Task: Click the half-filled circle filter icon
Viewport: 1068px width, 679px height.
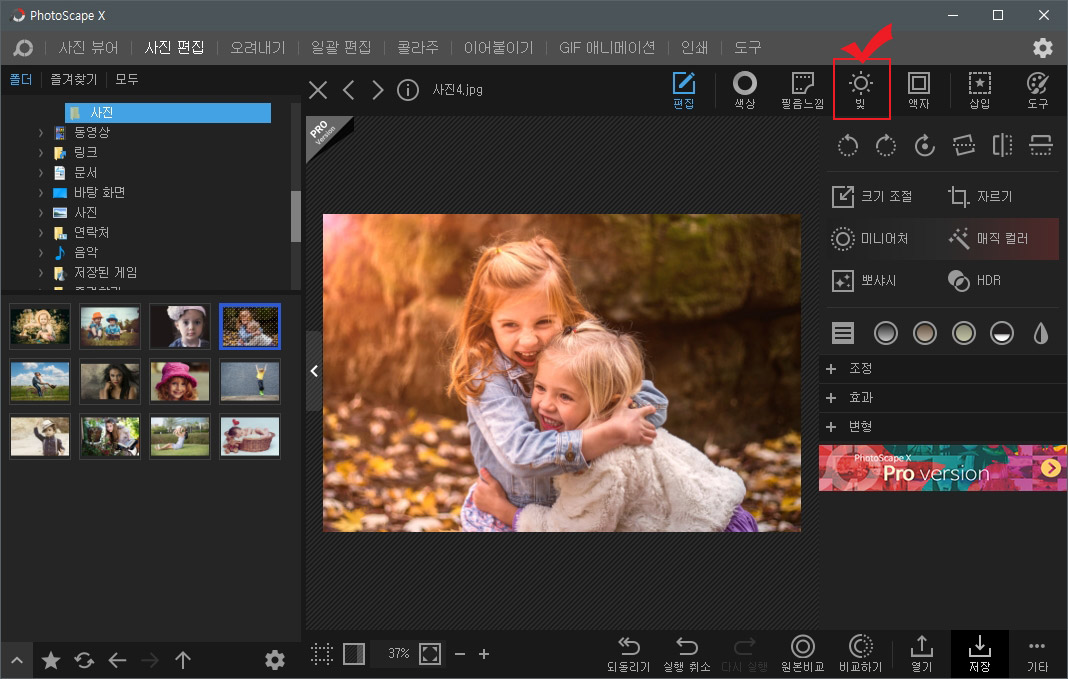Action: point(1002,333)
